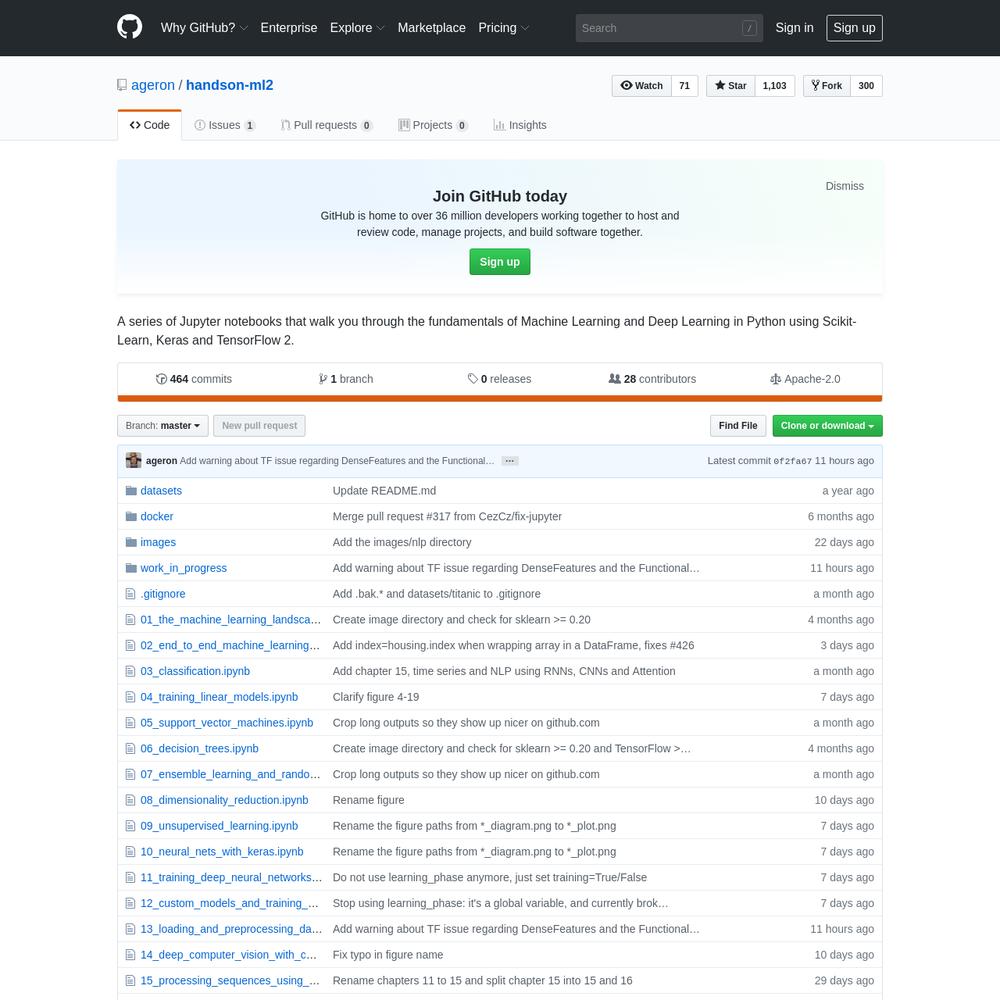Fork the repository with the Fork button
This screenshot has width=1000, height=1000.
click(x=827, y=85)
